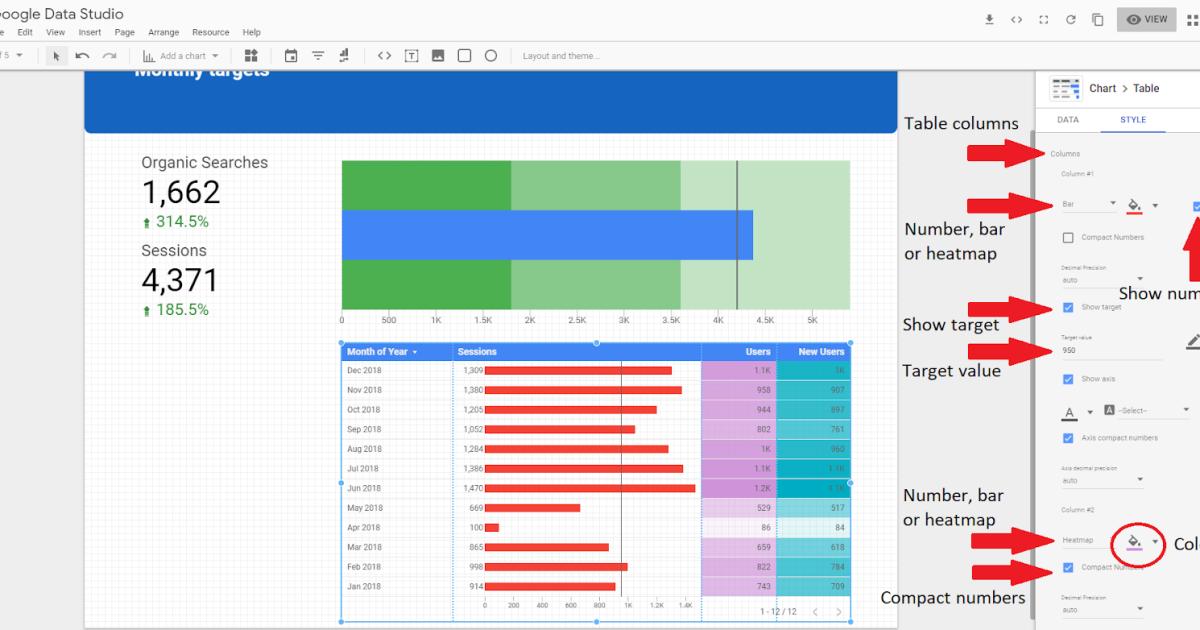Screen dimensions: 1200x630
Task: Open Layout and theme settings
Action: (561, 56)
